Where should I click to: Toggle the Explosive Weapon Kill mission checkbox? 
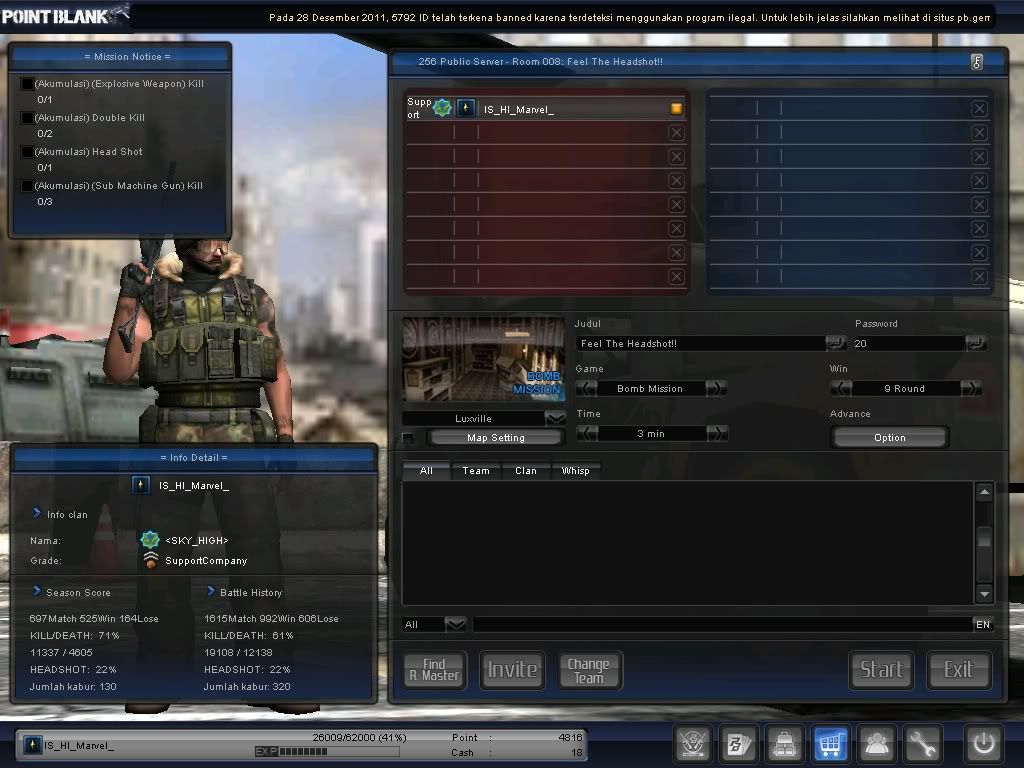[x=27, y=84]
